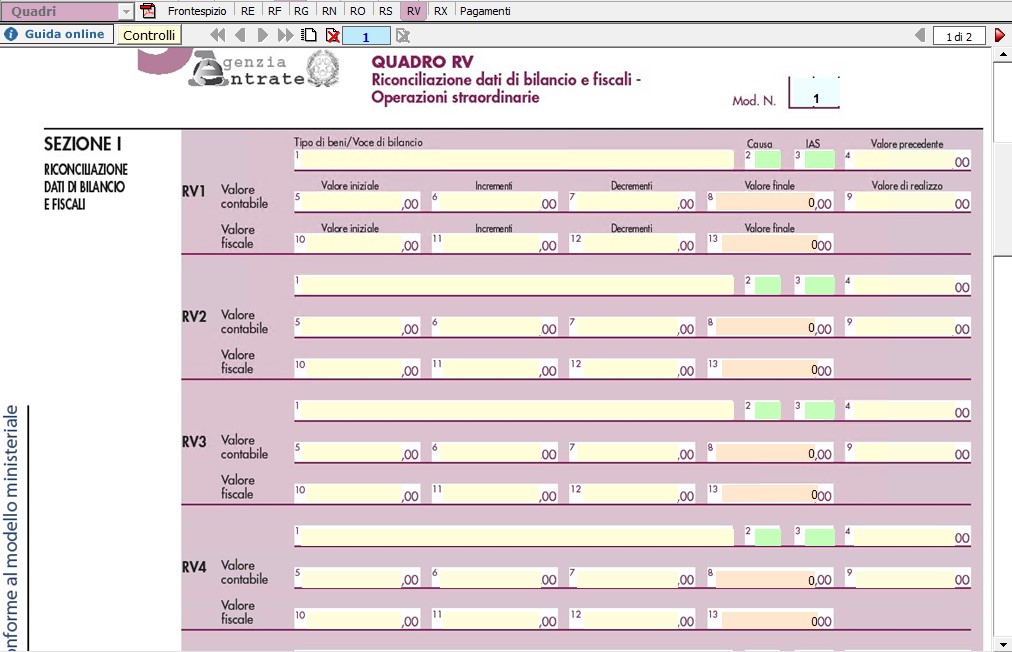
Task: Switch to the RG tab
Action: (301, 11)
